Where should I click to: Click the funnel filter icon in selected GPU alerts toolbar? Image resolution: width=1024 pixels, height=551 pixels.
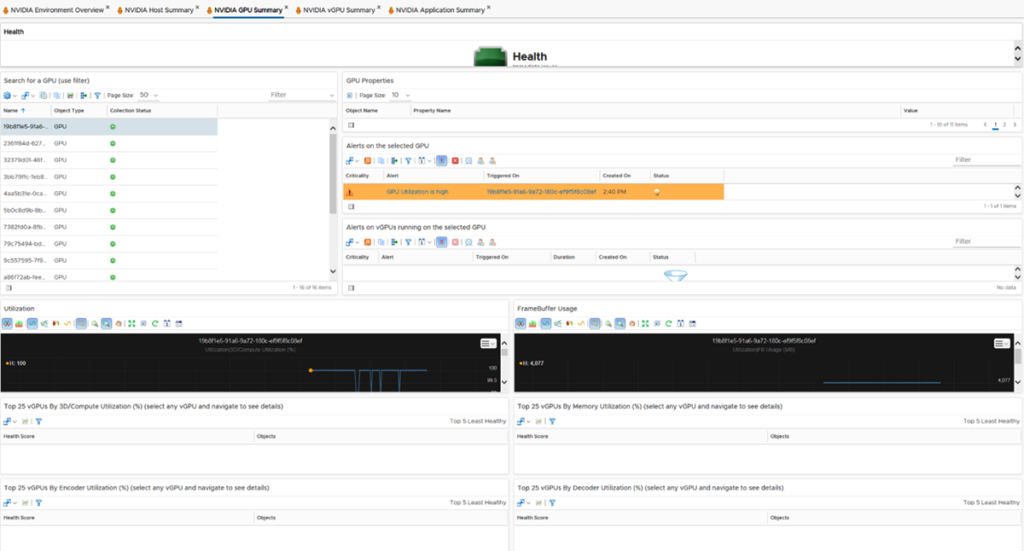(408, 161)
